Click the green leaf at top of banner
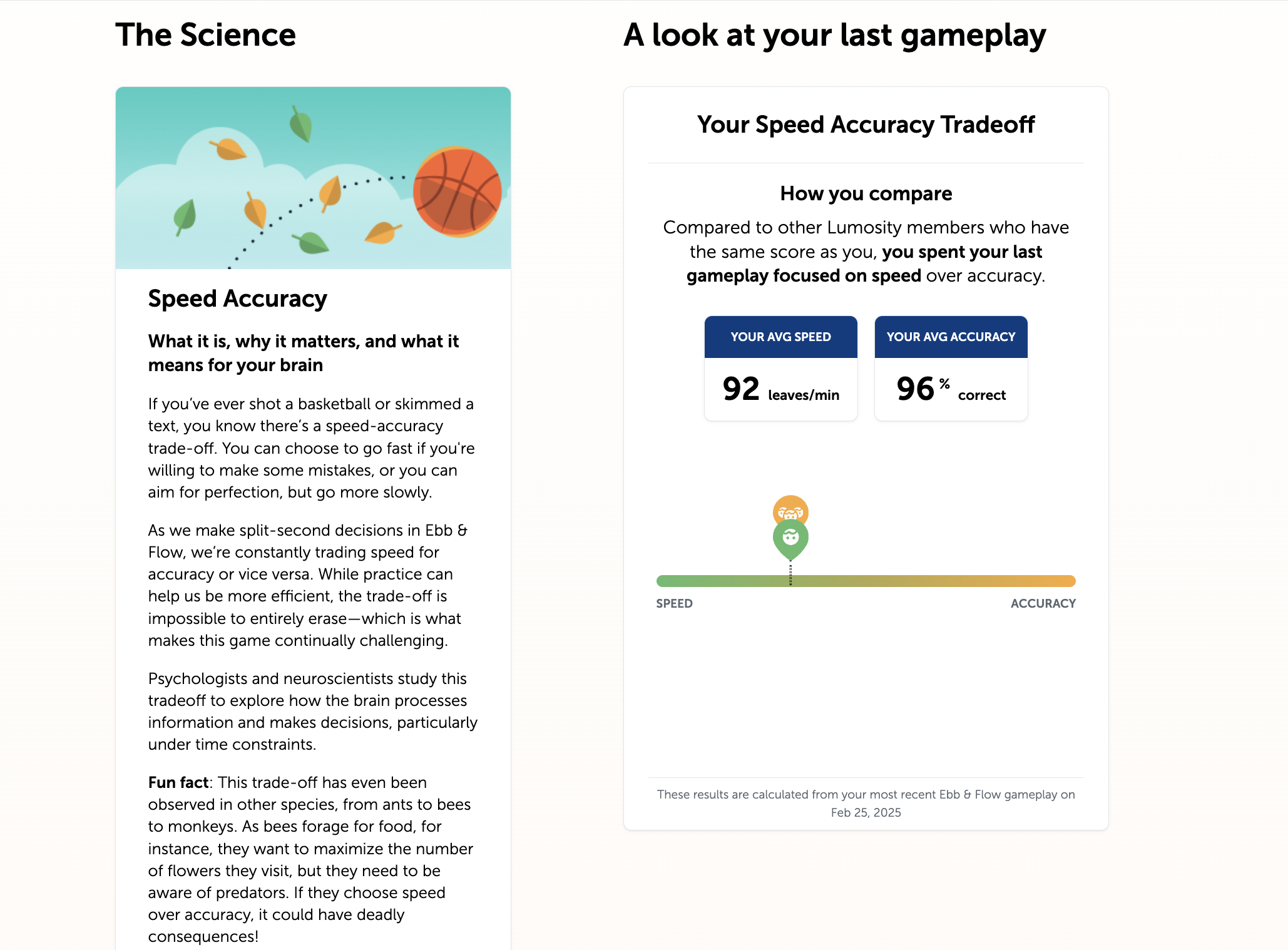 coord(301,124)
